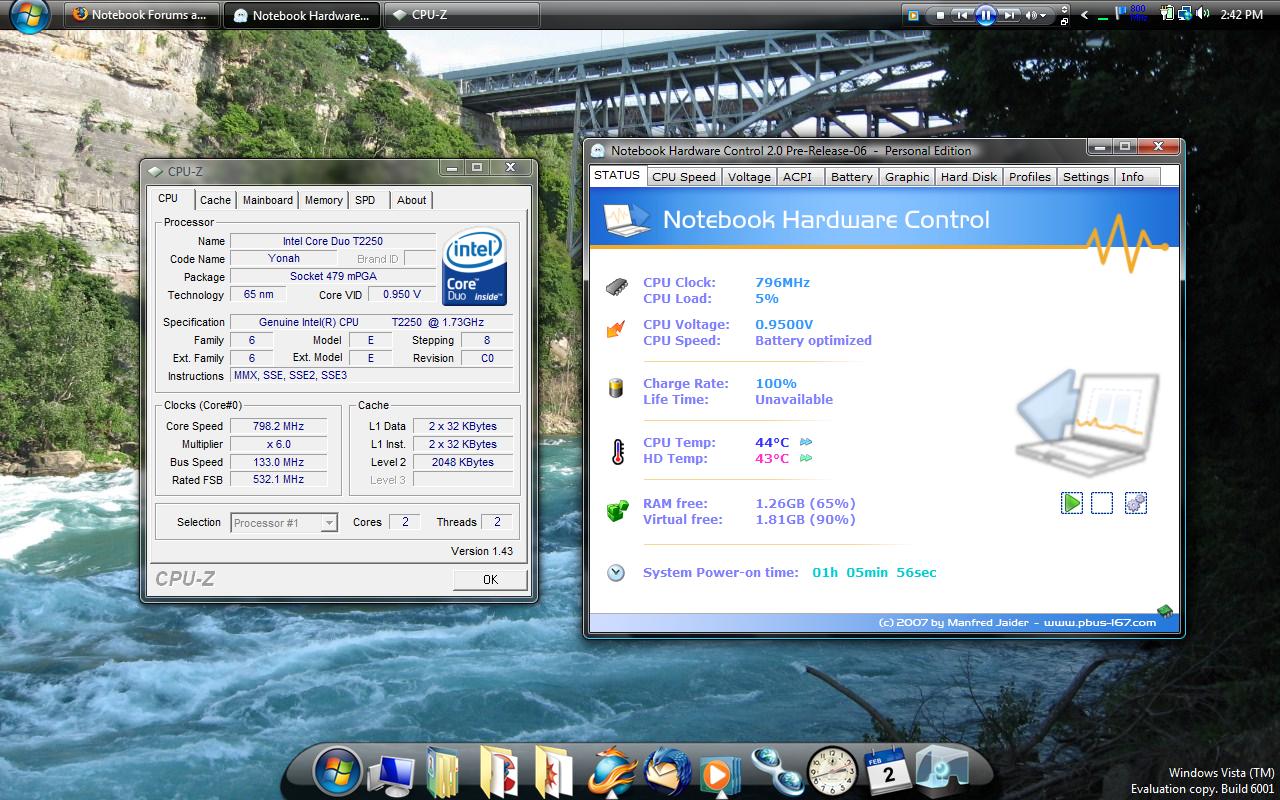Skip to next track in taskbar player
Image resolution: width=1280 pixels, height=800 pixels.
tap(1010, 15)
